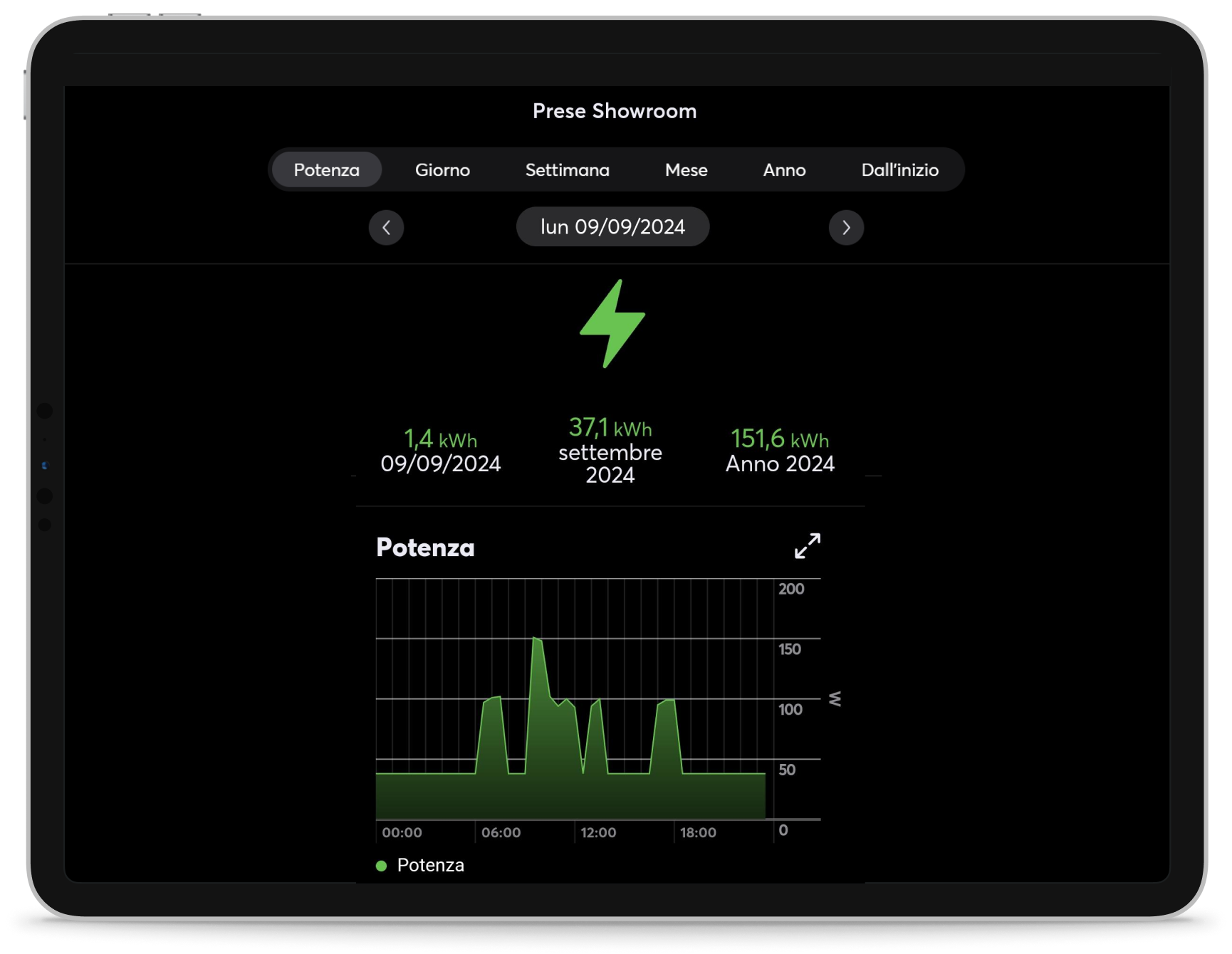Viewport: 1232px width, 954px height.
Task: Click the Prese Showroom page title
Action: [615, 111]
